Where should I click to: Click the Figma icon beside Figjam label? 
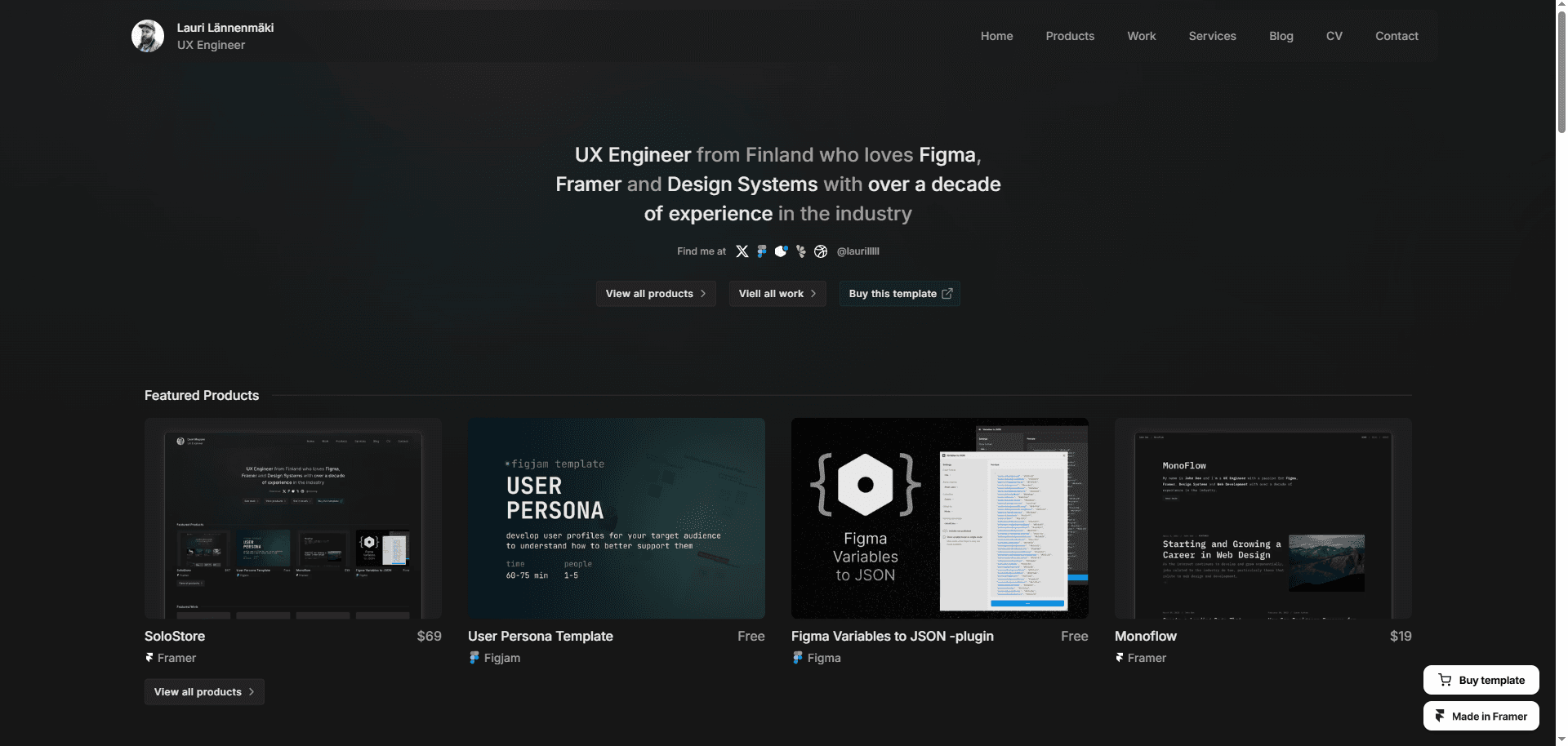(474, 657)
